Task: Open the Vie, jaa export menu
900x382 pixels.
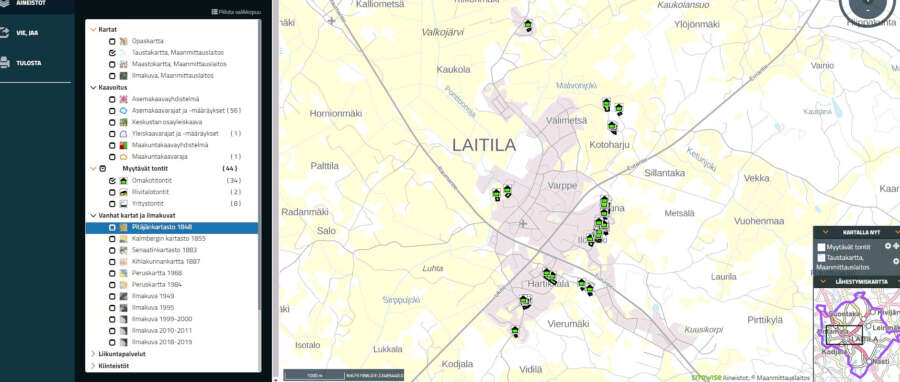Action: tap(26, 33)
